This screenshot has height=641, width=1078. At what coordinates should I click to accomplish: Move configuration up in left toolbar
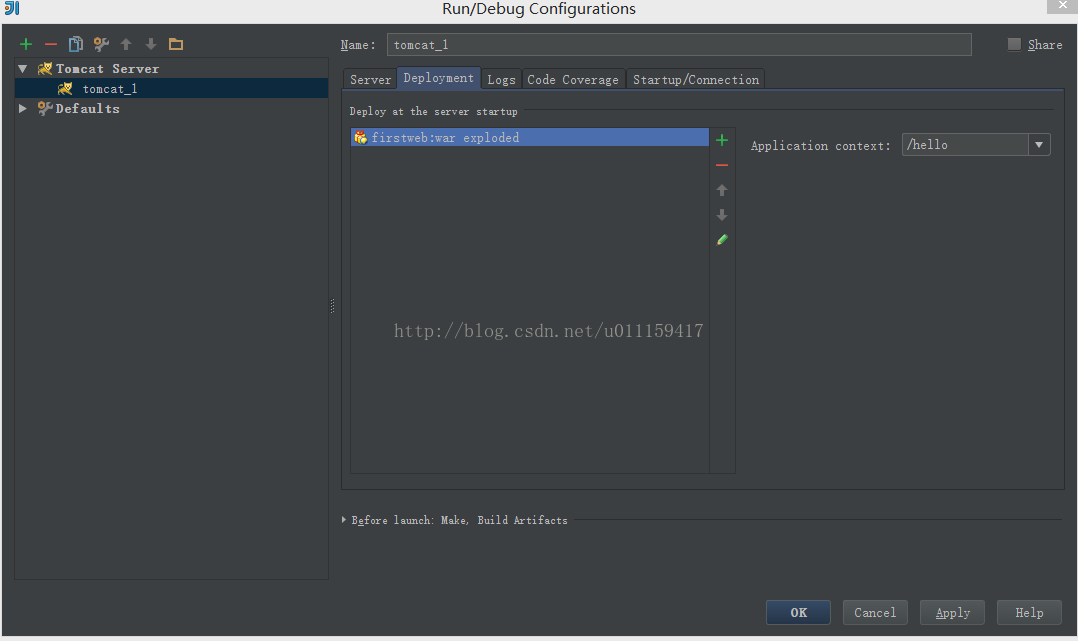pos(126,44)
